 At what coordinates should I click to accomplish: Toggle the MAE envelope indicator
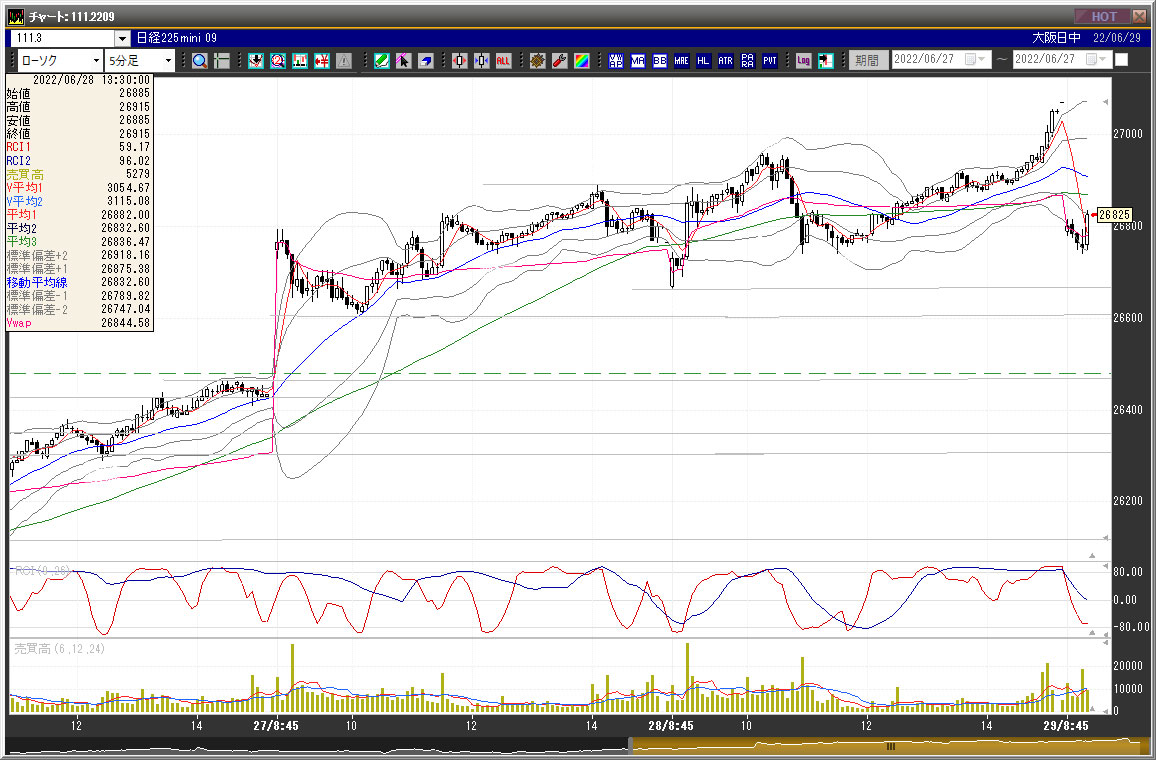point(681,60)
